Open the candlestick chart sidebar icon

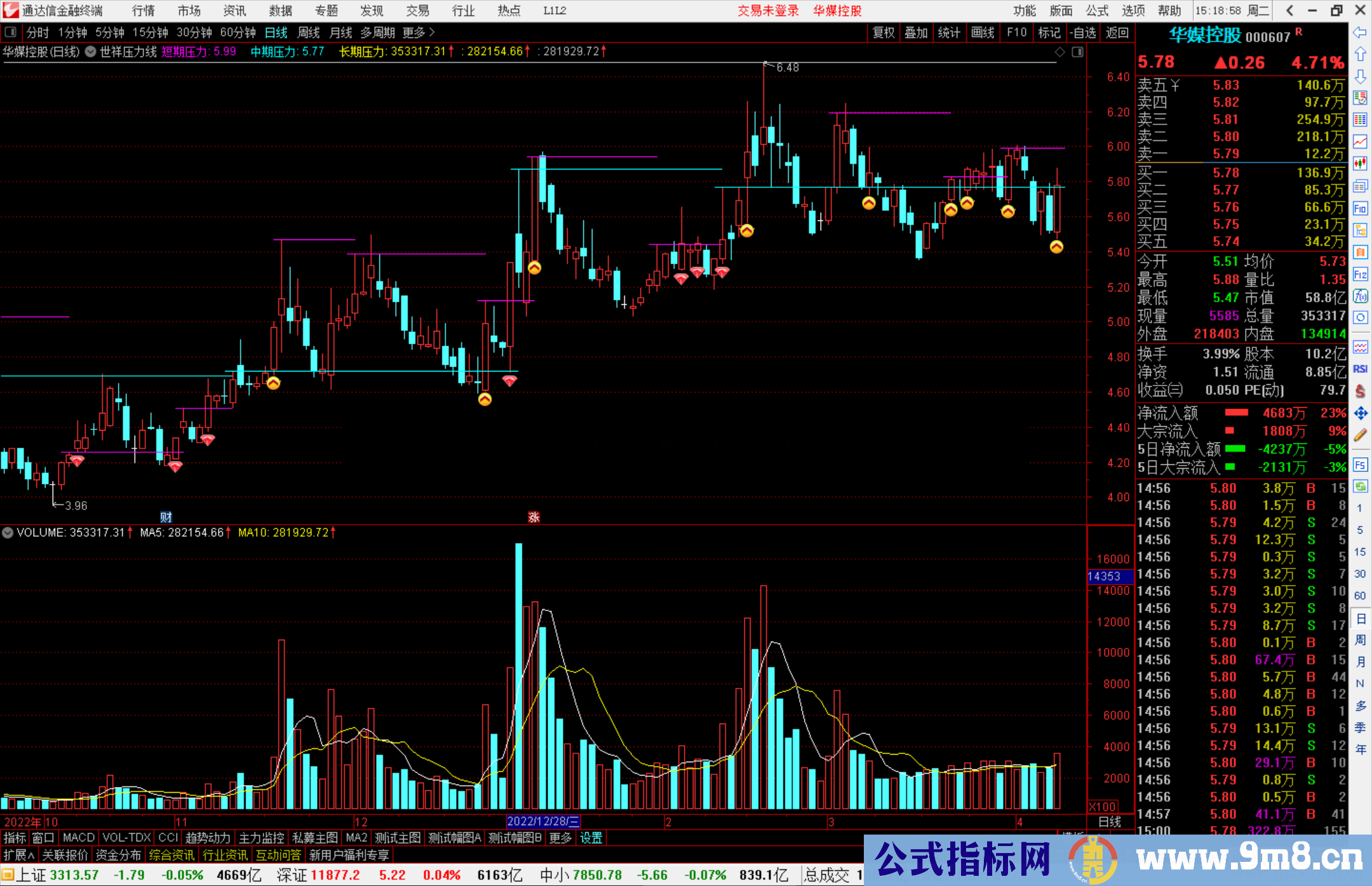[x=1360, y=164]
